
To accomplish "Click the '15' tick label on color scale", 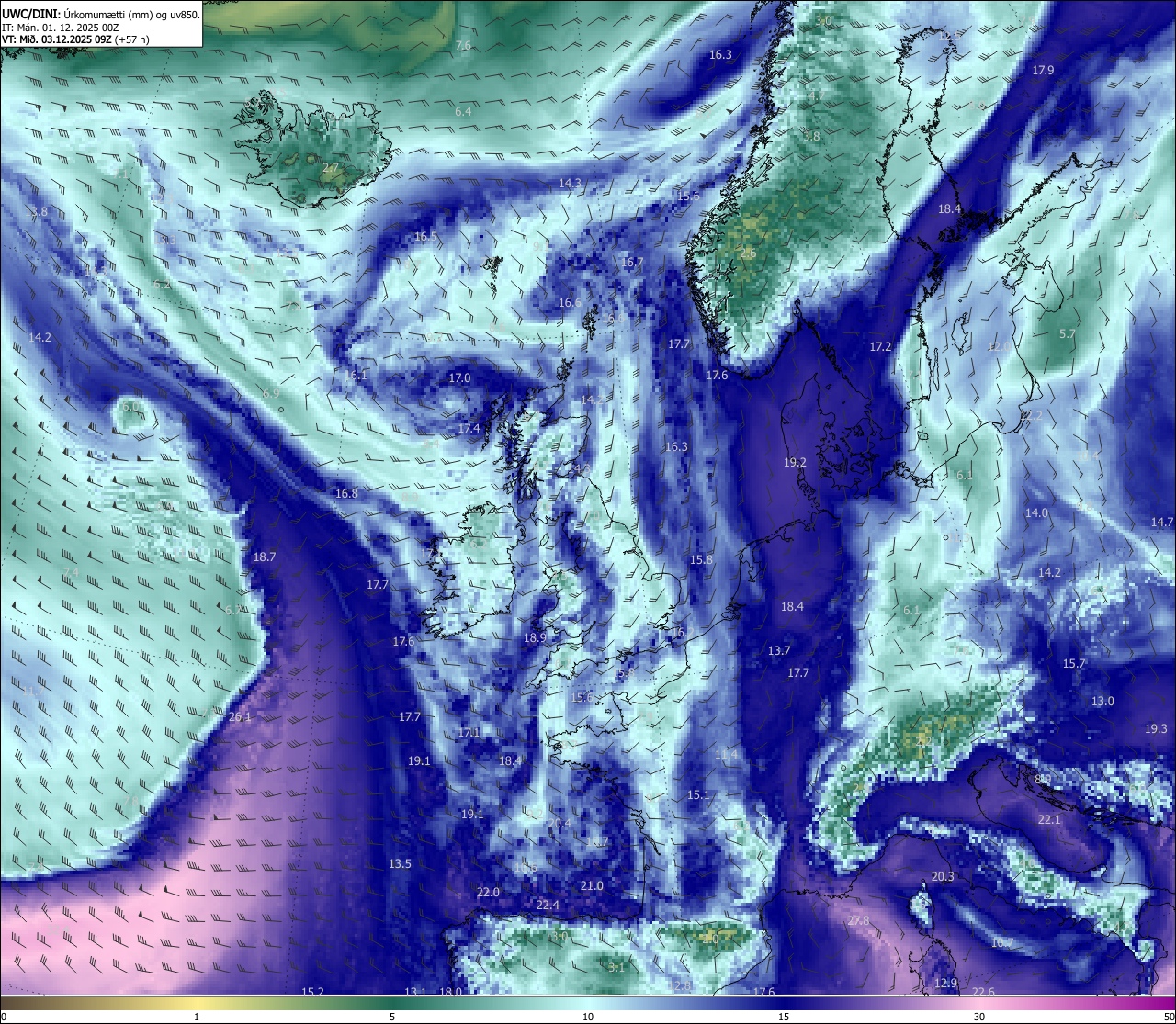I will pyautogui.click(x=784, y=1017).
